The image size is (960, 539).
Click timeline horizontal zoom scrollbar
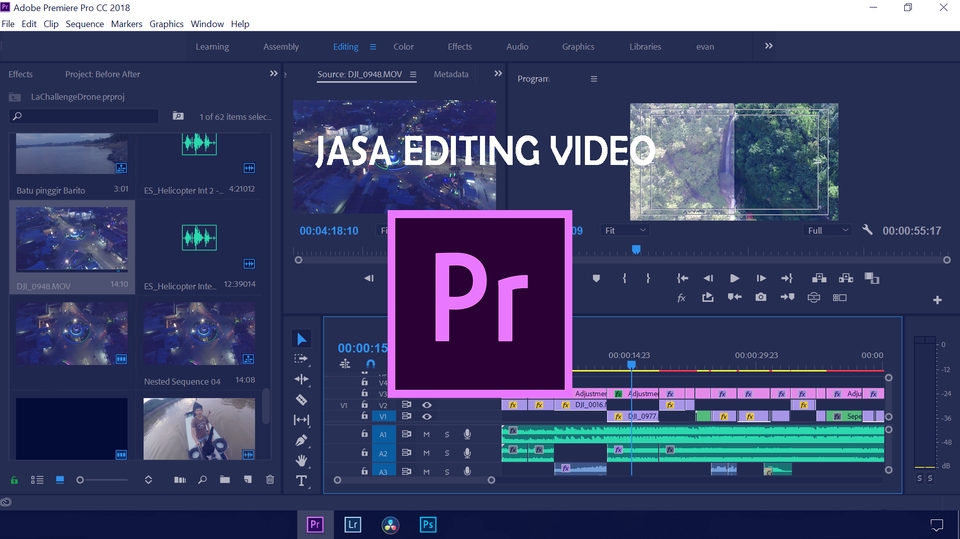click(414, 480)
